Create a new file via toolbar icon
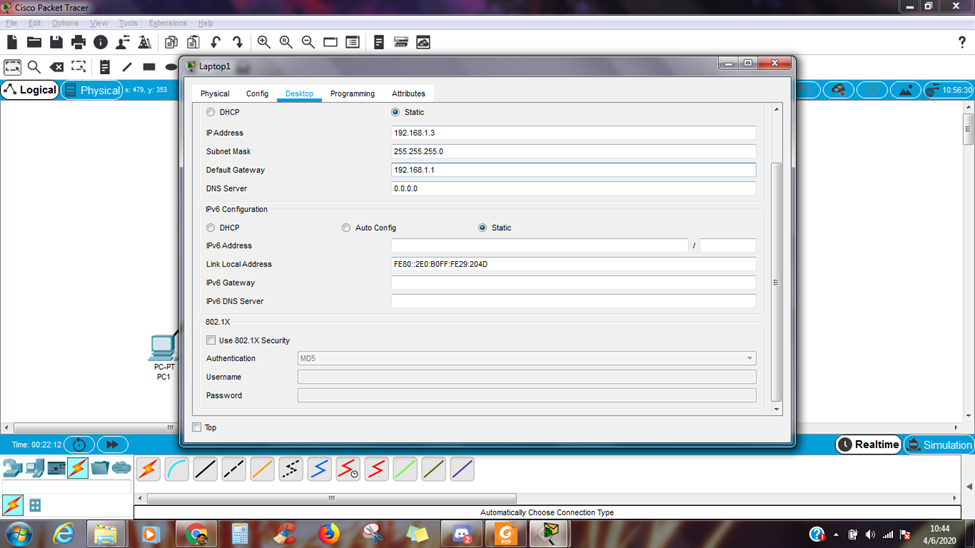 tap(12, 42)
